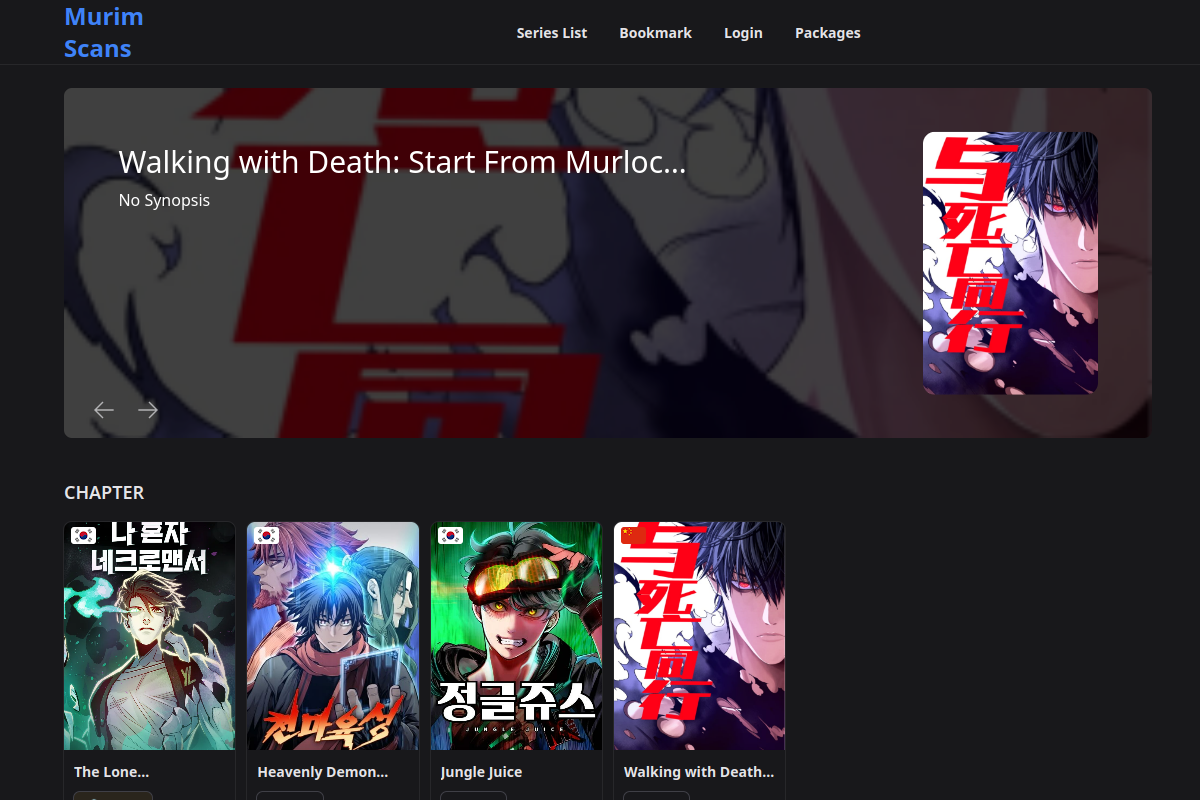Open the Series List page

[x=552, y=33]
